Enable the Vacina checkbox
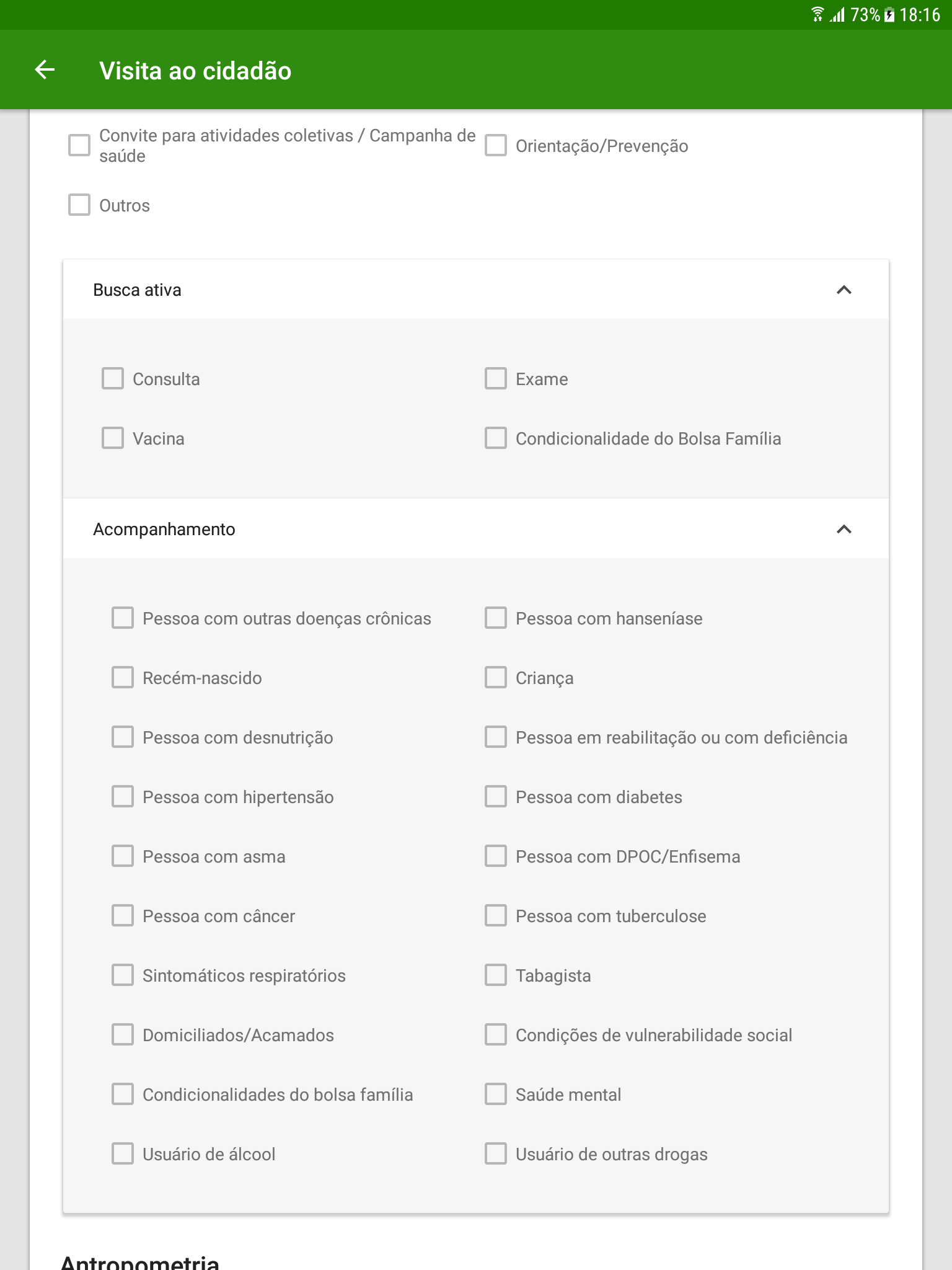Screen dimensions: 952x1270 [x=113, y=438]
